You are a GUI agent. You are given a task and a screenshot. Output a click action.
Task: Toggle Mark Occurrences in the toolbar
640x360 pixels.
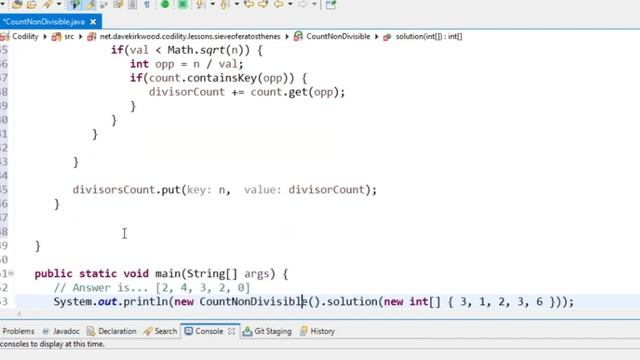click(x=90, y=4)
